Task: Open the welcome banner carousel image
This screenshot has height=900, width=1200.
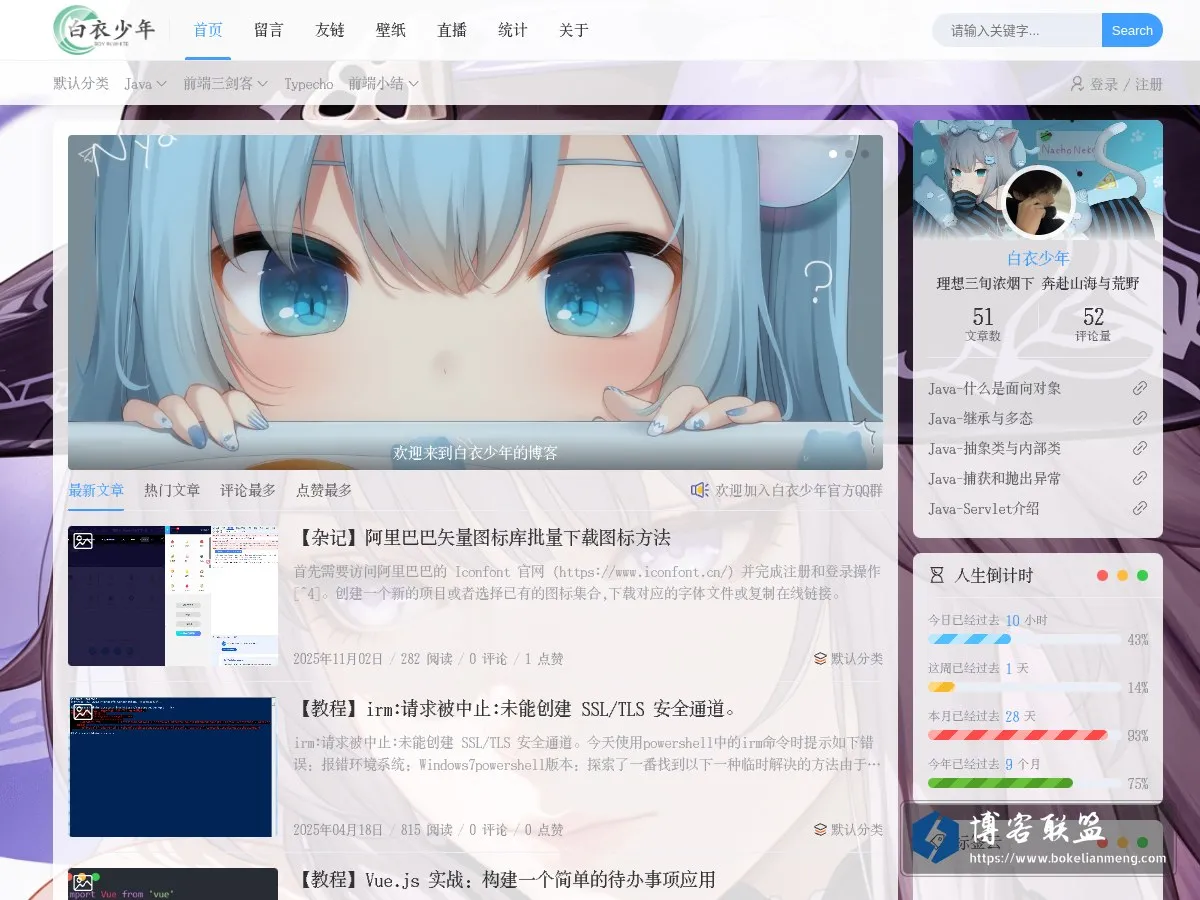Action: coord(476,302)
